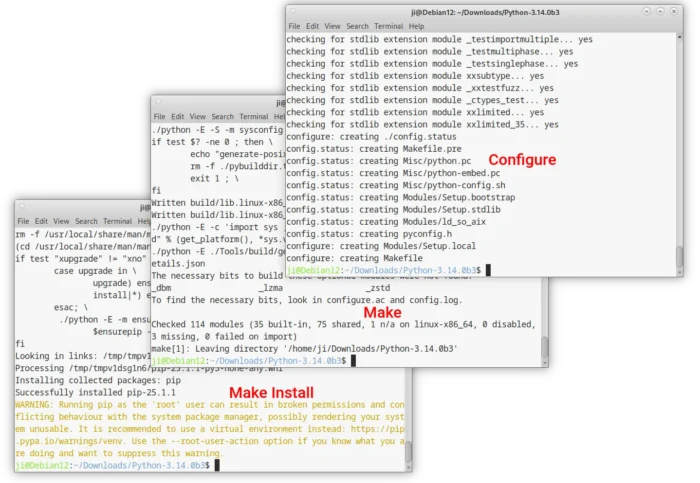Screen dimensions: 700x483
Task: Click 'configure: creating ./config.status' line
Action: (x=371, y=137)
